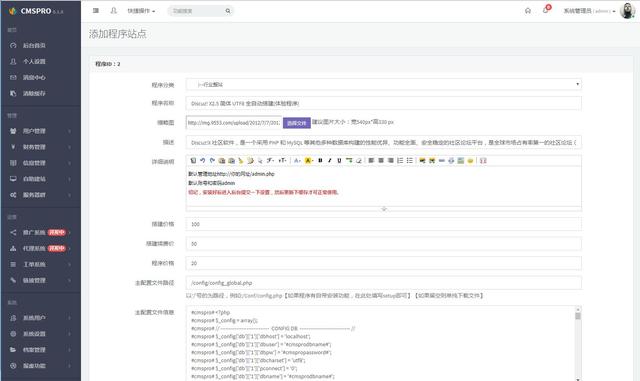Click the editor align center icon
The image size is (640, 381).
pyautogui.click(x=381, y=160)
